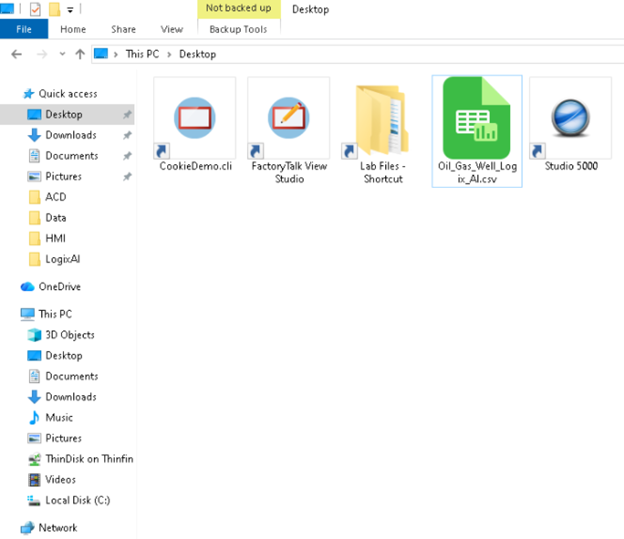
Task: Click the pin icon next to Downloads
Action: click(127, 136)
